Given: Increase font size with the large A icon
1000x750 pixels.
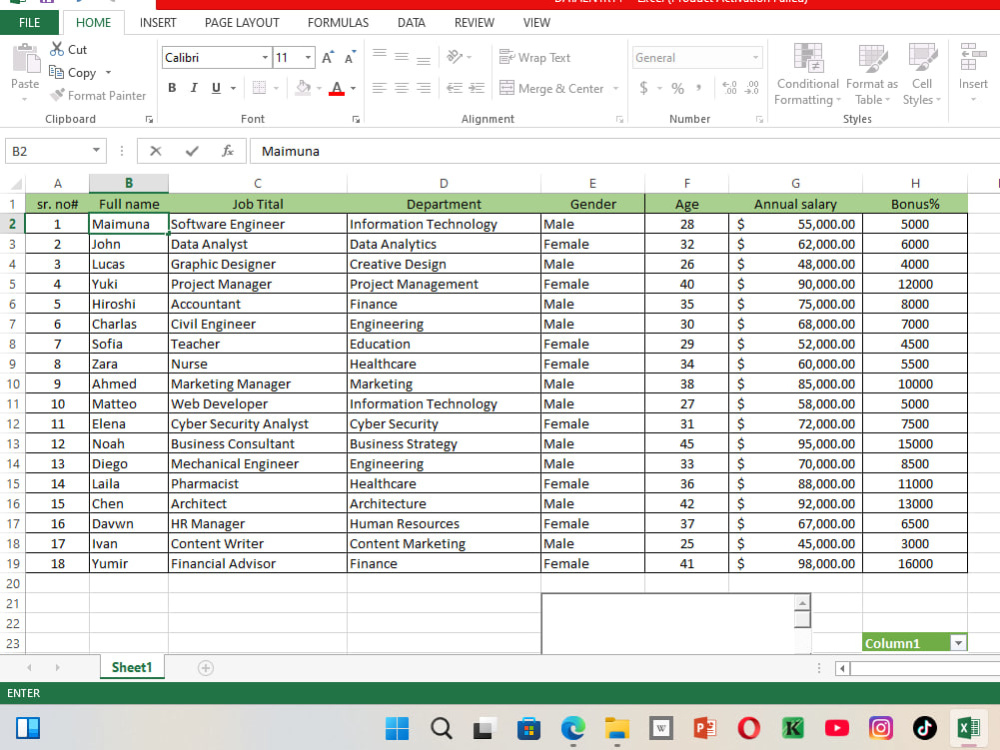Looking at the screenshot, I should click(x=327, y=57).
